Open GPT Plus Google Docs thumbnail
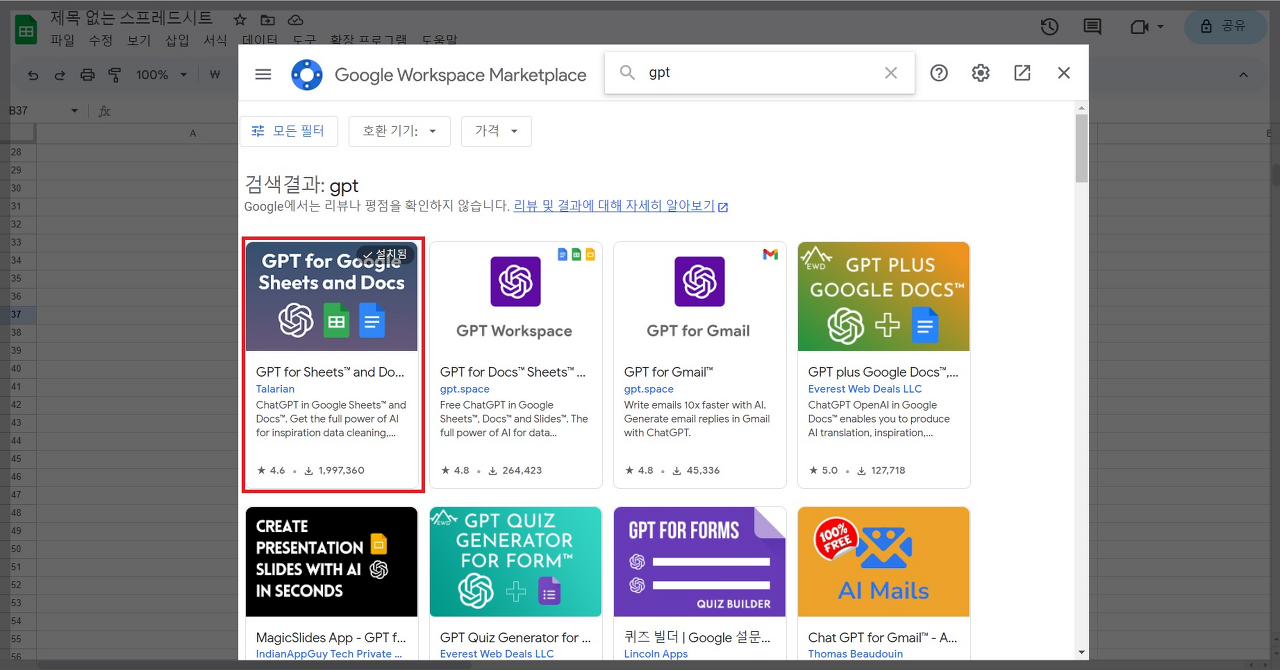Image resolution: width=1280 pixels, height=670 pixels. pyautogui.click(x=884, y=296)
